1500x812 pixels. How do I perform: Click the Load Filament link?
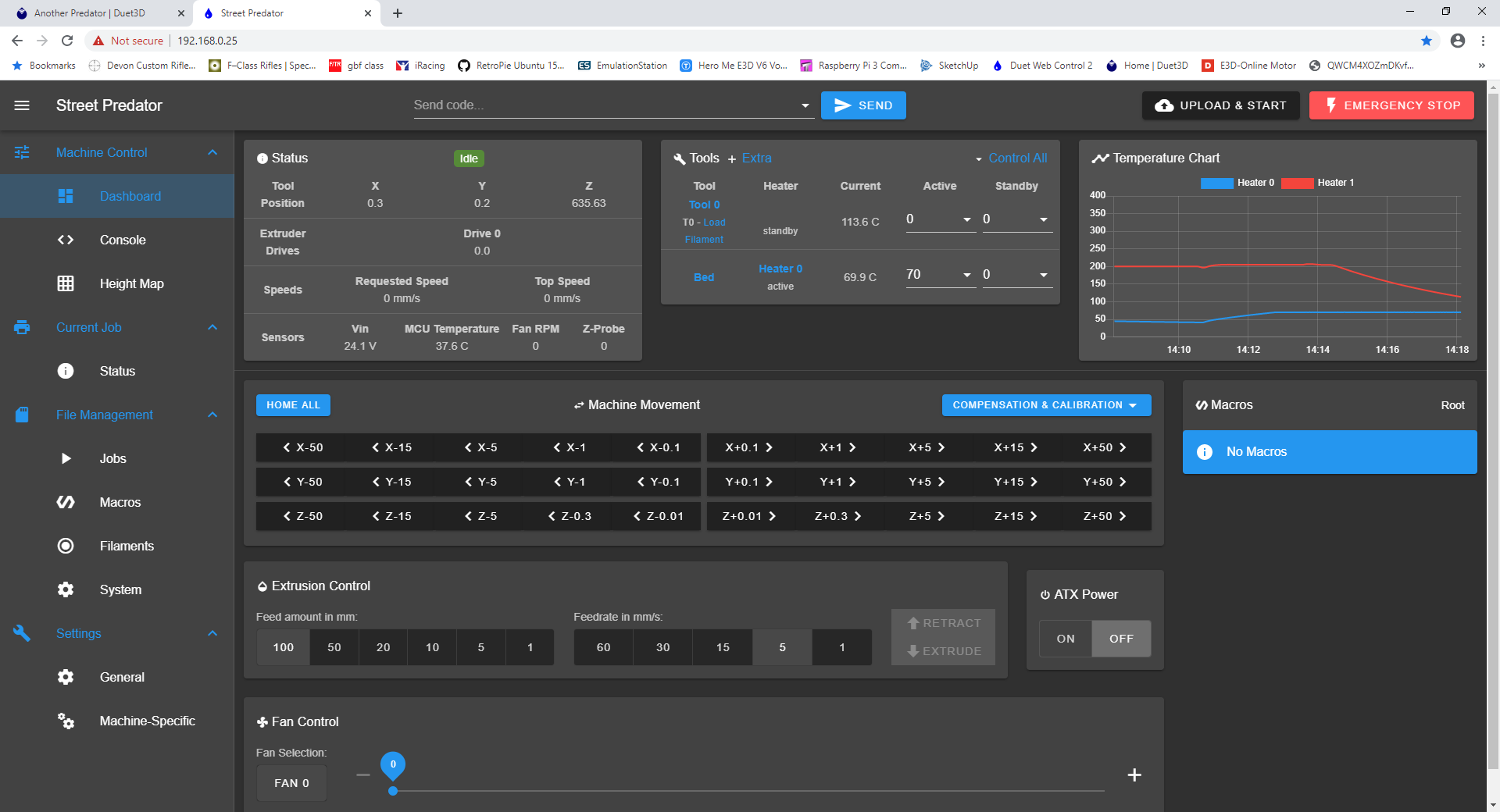point(705,231)
